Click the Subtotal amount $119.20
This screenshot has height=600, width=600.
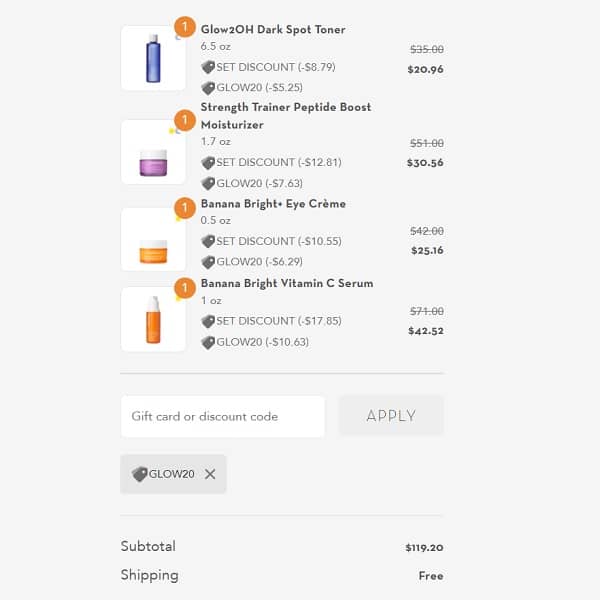coord(424,548)
